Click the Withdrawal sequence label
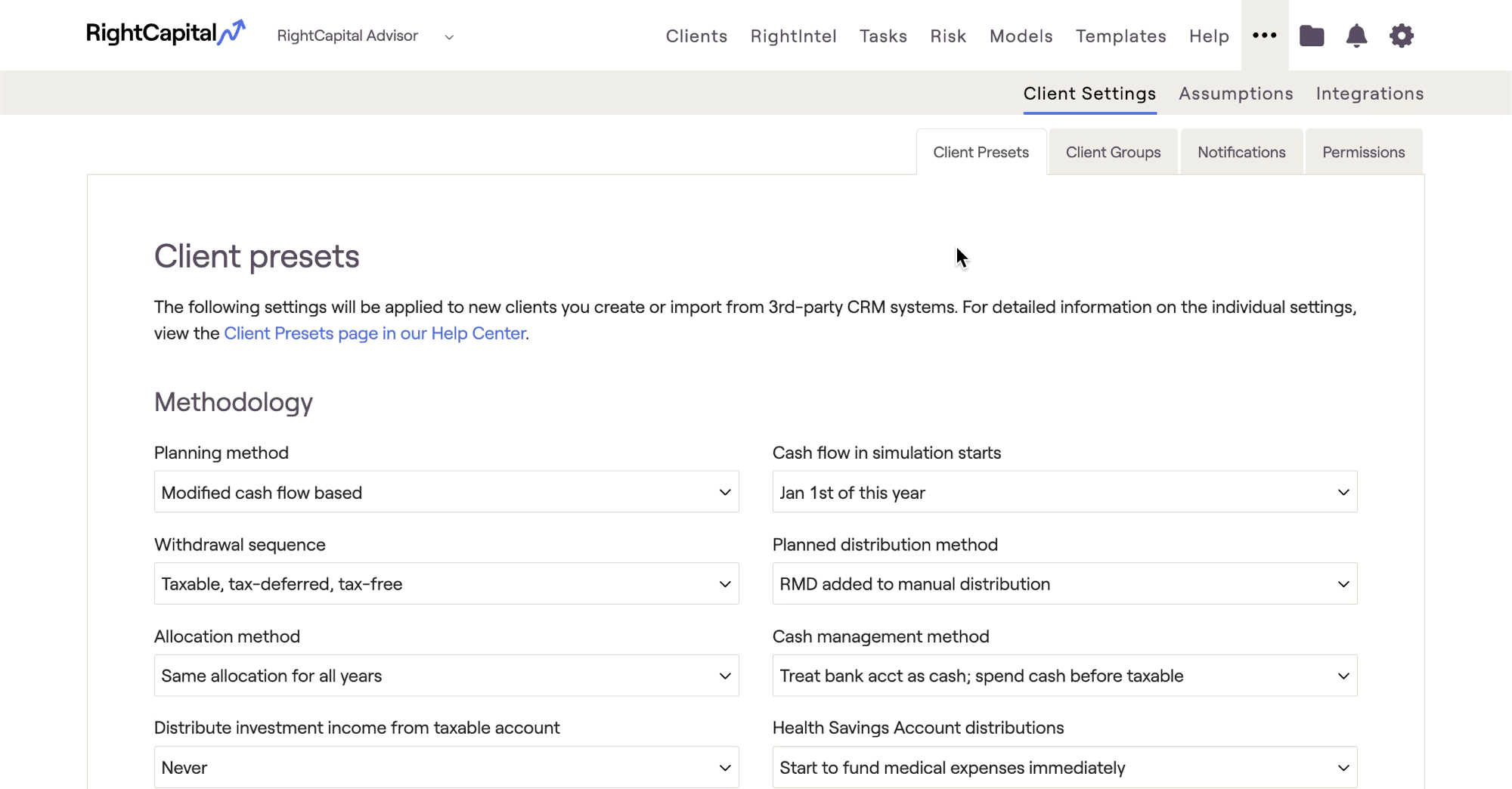The width and height of the screenshot is (1512, 789). coord(240,544)
